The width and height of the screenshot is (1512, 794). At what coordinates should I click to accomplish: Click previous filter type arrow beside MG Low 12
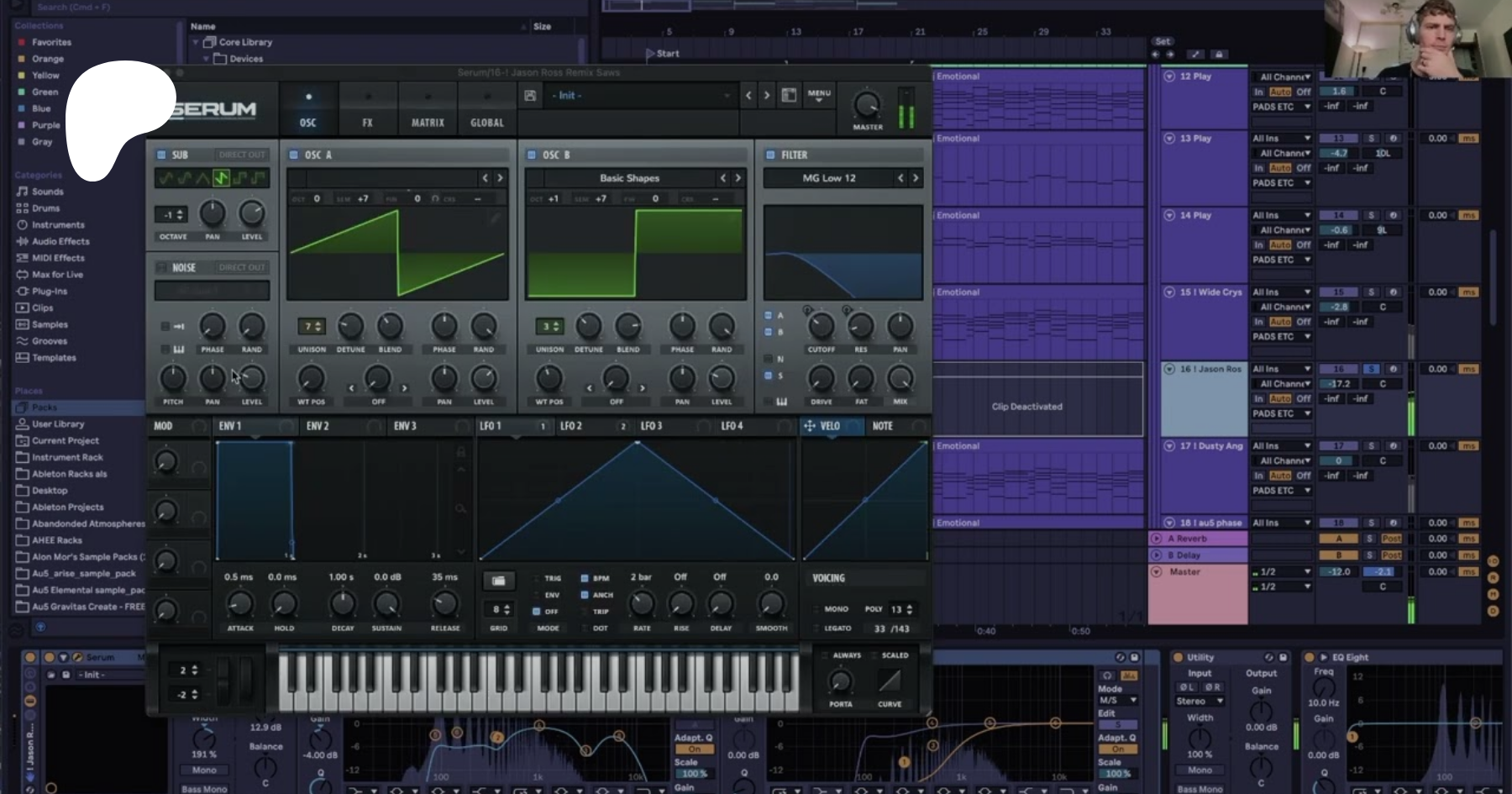click(900, 178)
